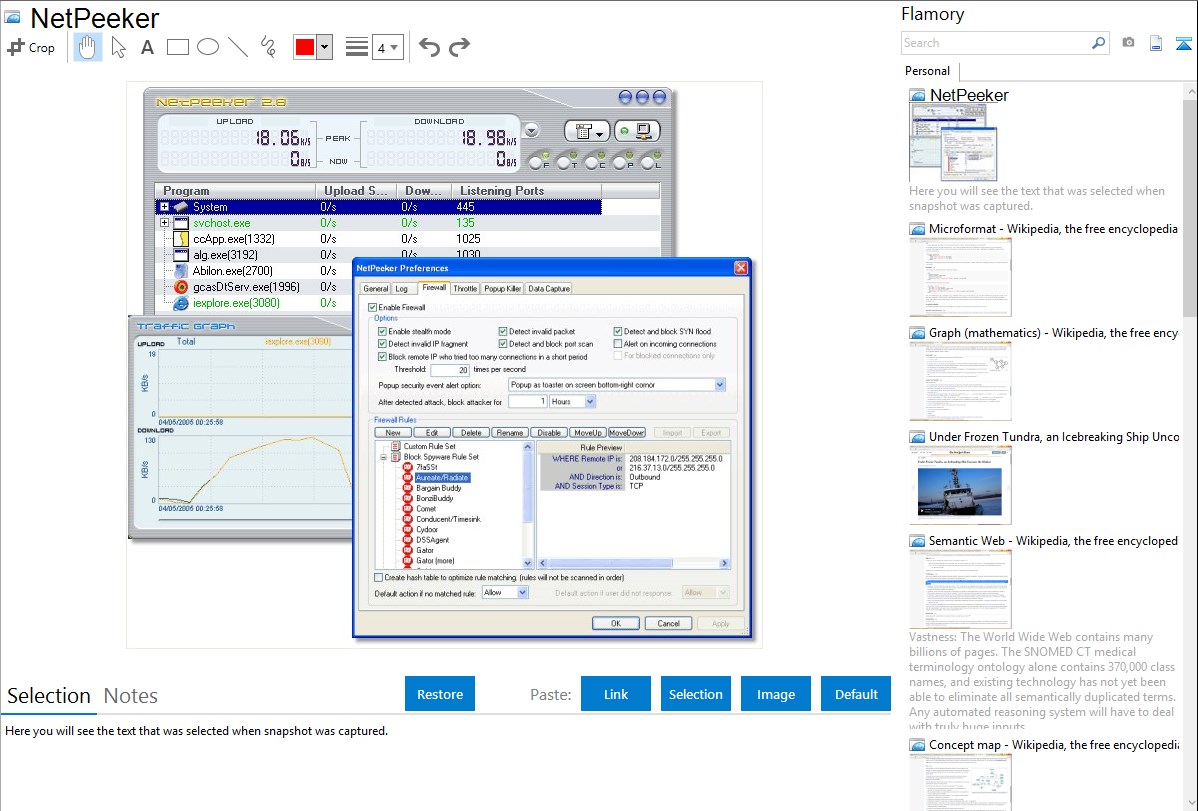Screen dimensions: 1198x811
Task: Click the Search input field
Action: [x=996, y=43]
